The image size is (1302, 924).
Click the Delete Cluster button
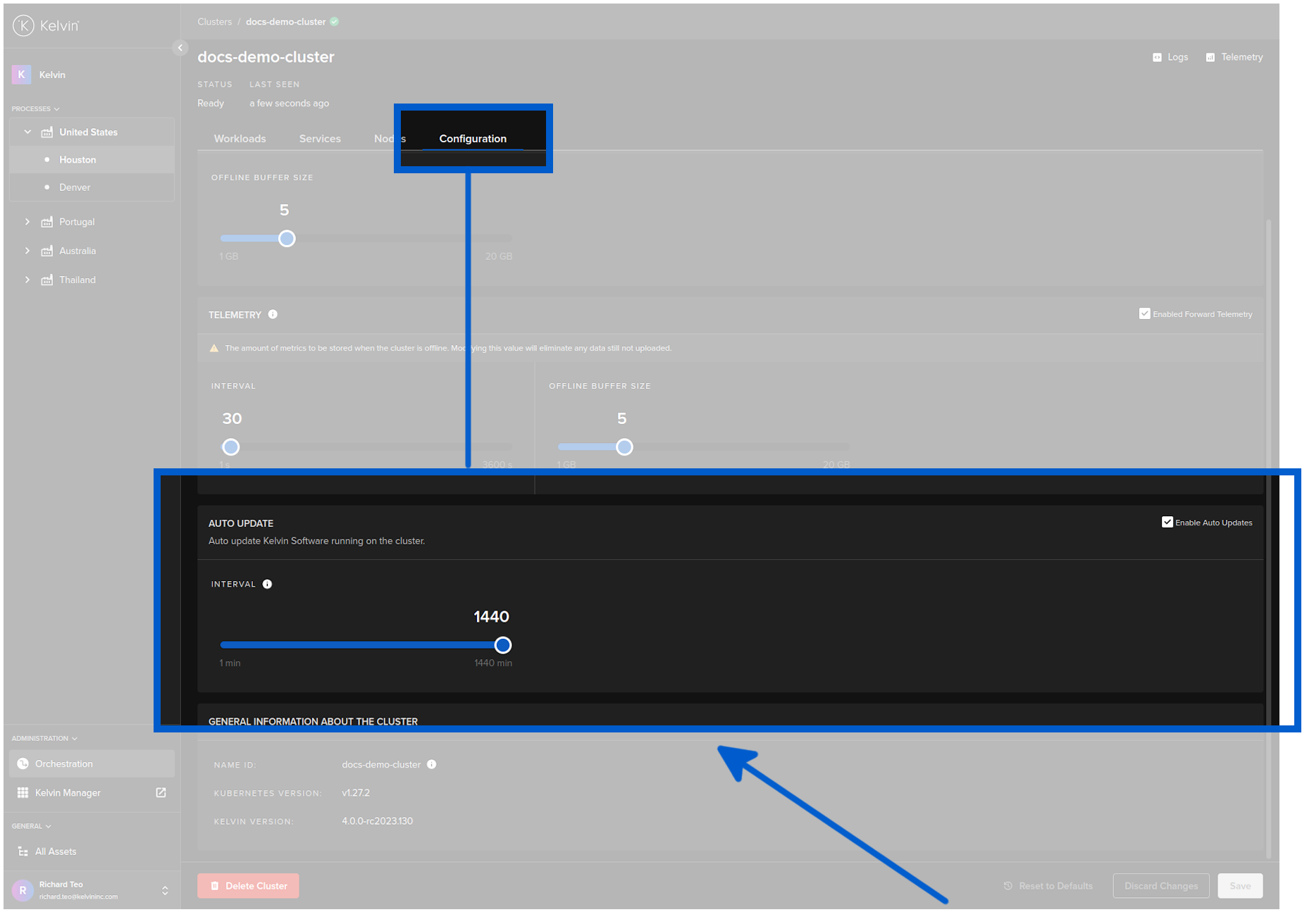tap(248, 886)
